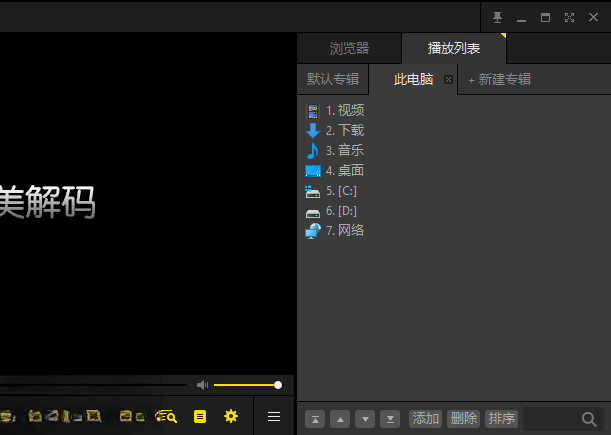Click the list search icon in toolbar
Viewport: 611px width, 435px height.
click(x=166, y=416)
